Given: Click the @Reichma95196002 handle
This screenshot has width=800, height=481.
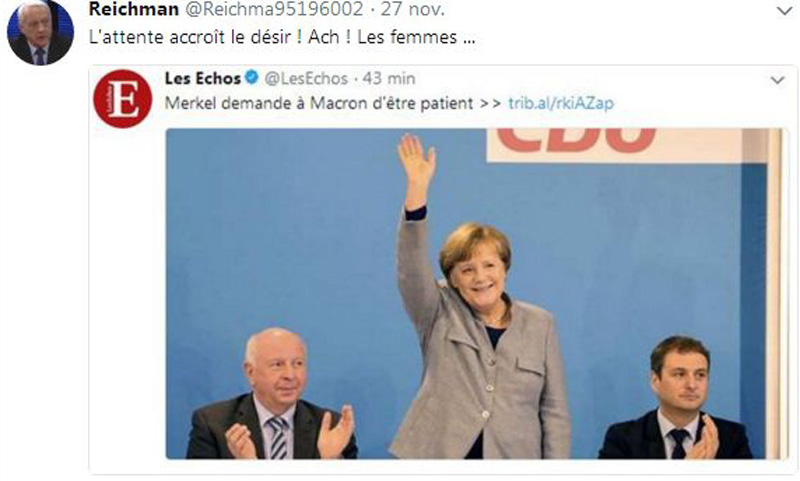Looking at the screenshot, I should tap(273, 9).
